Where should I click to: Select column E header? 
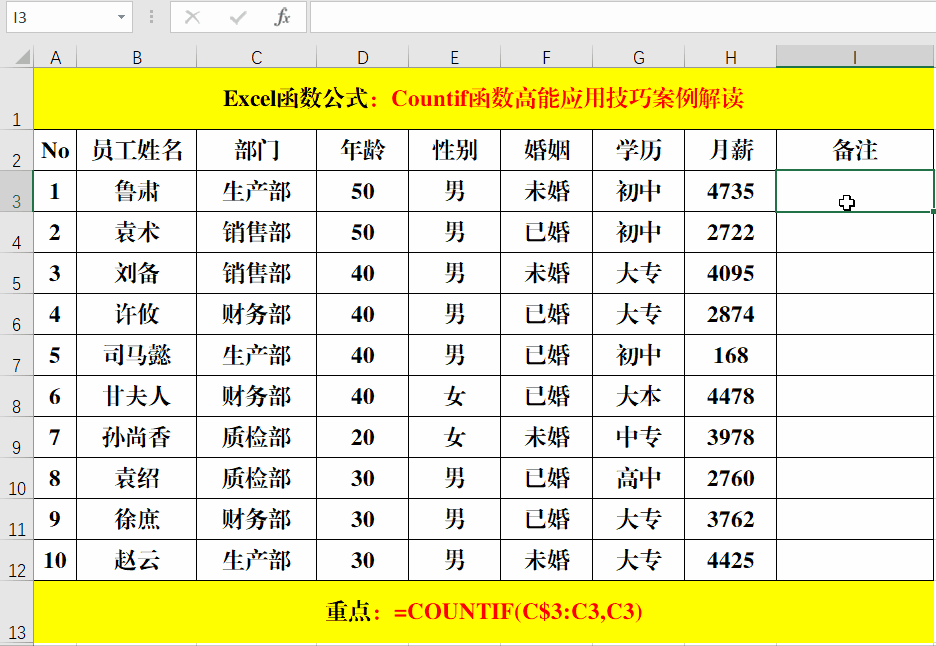pos(454,57)
